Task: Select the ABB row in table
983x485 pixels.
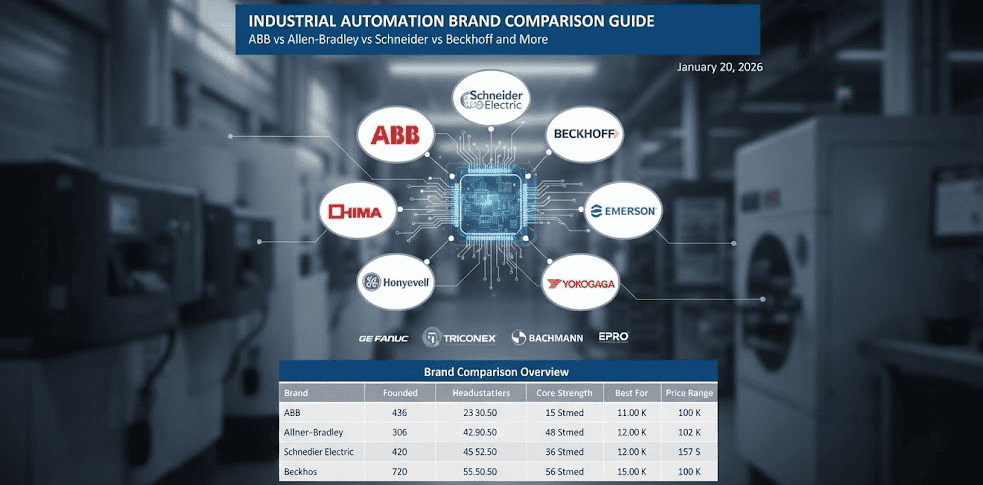Action: pyautogui.click(x=497, y=412)
